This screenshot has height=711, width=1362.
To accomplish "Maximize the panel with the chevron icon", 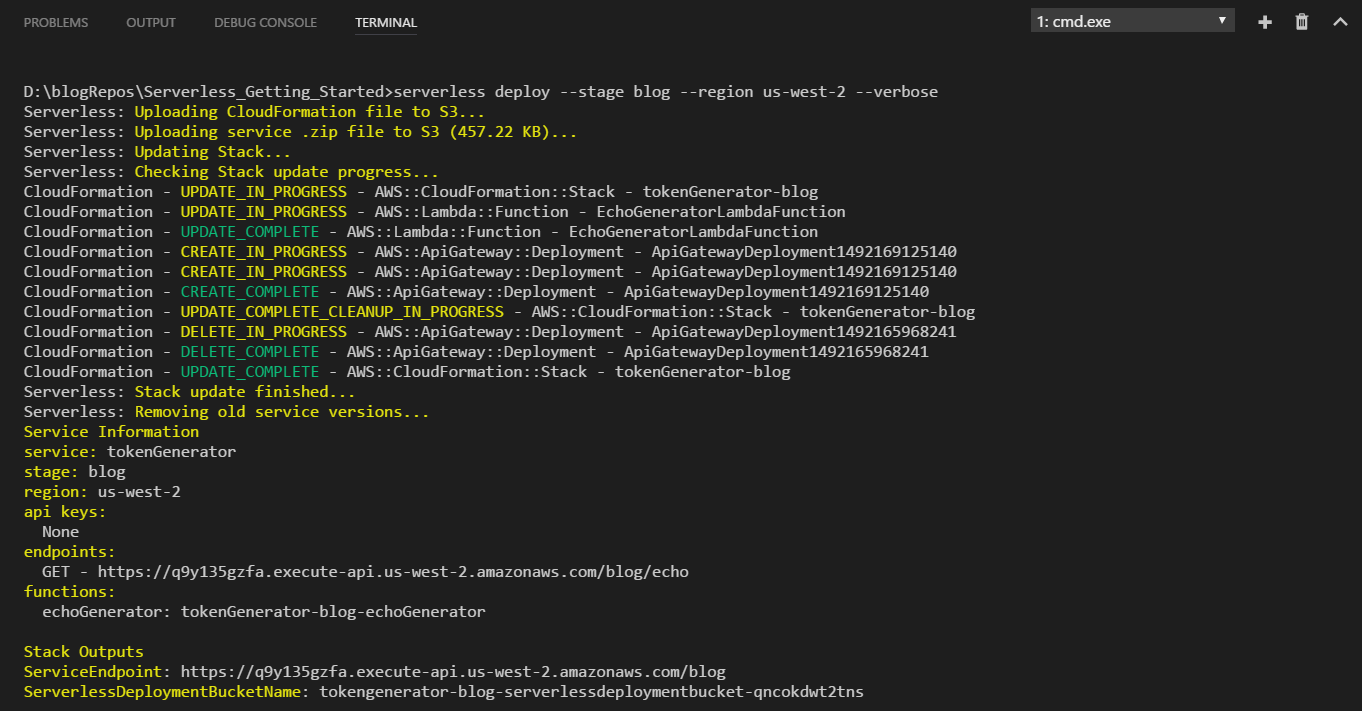I will pyautogui.click(x=1340, y=22).
